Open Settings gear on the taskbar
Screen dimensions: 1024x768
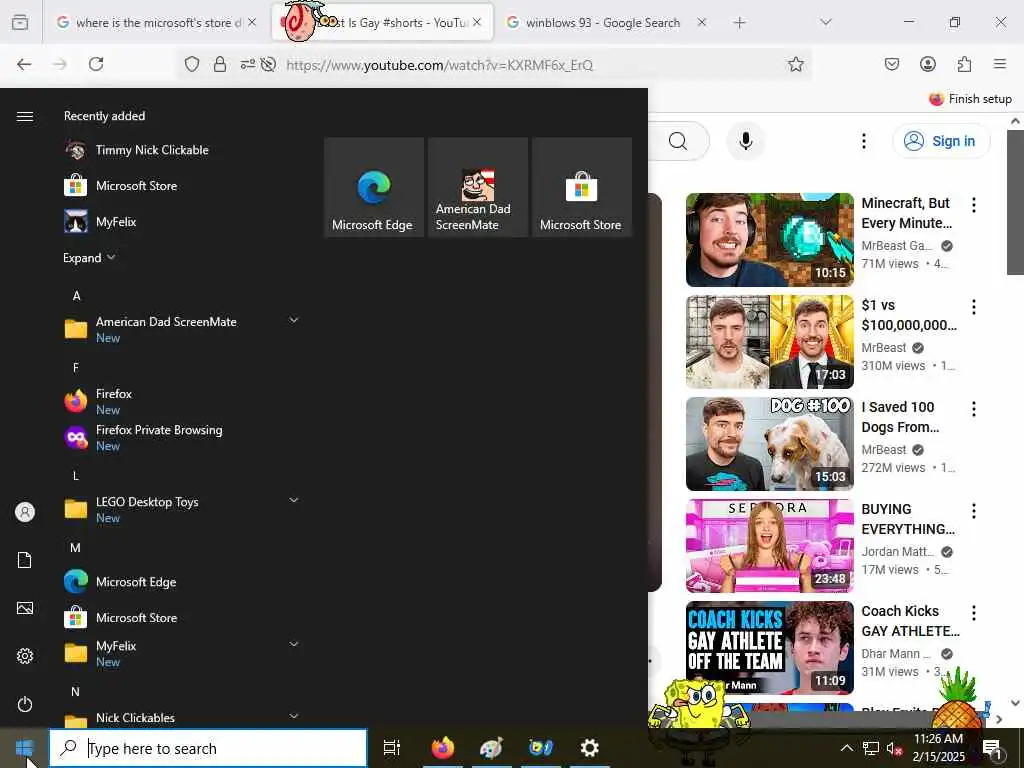590,748
